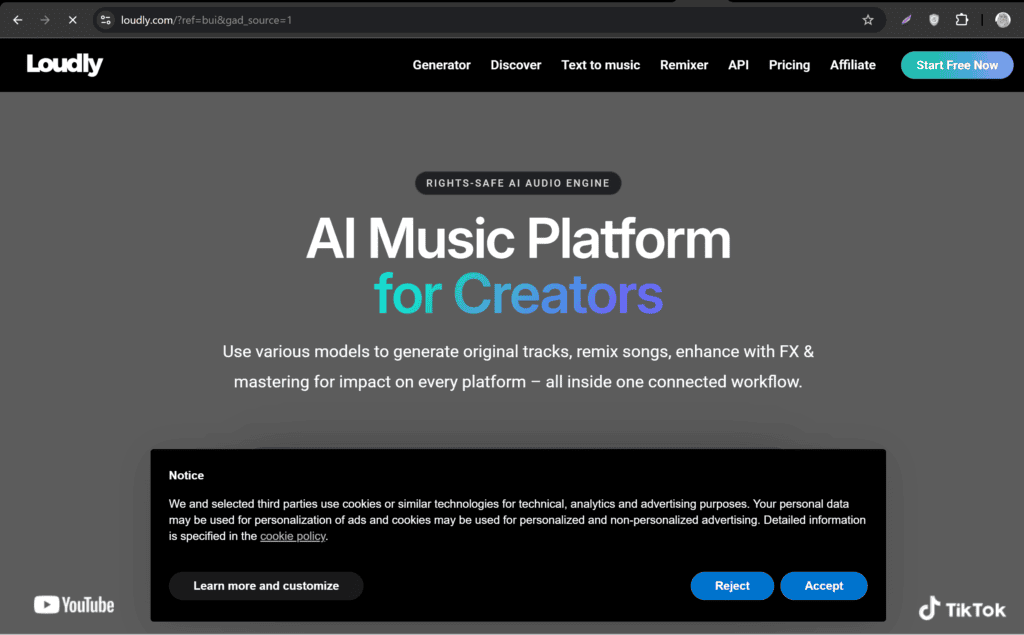Open the cookie policy link
This screenshot has height=635, width=1024.
point(293,536)
